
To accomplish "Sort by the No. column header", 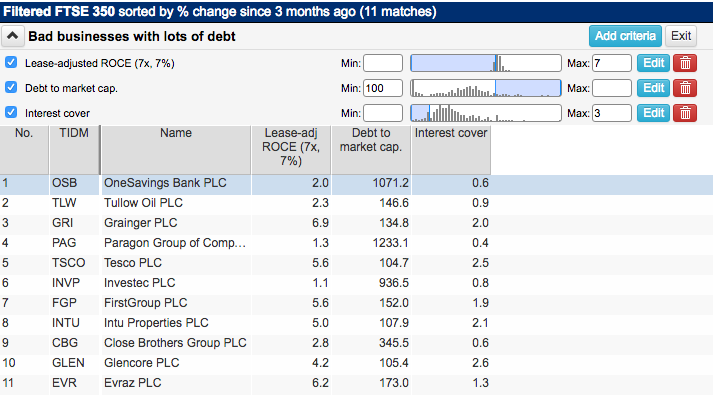I will [24, 150].
